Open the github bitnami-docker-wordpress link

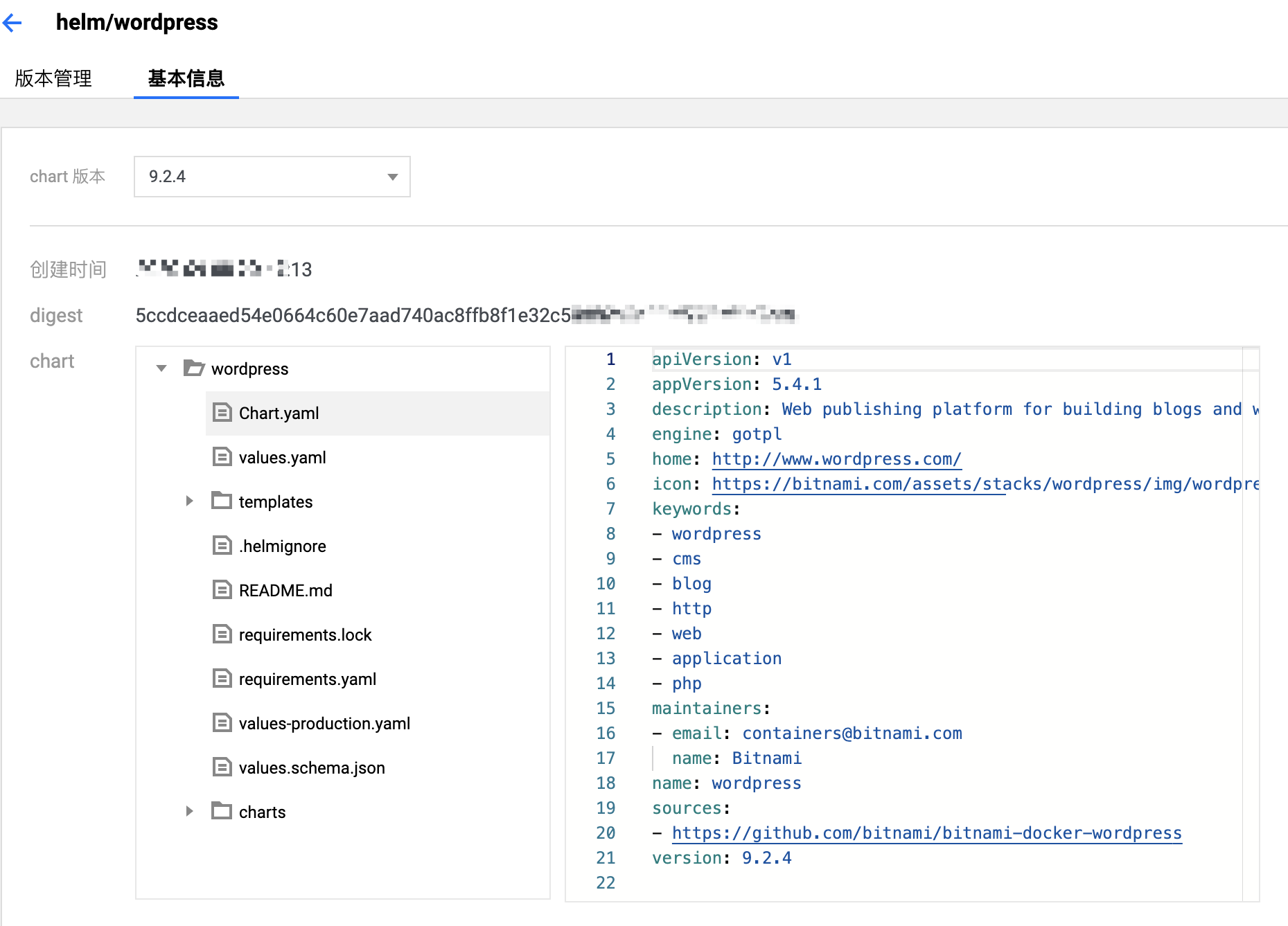point(926,833)
